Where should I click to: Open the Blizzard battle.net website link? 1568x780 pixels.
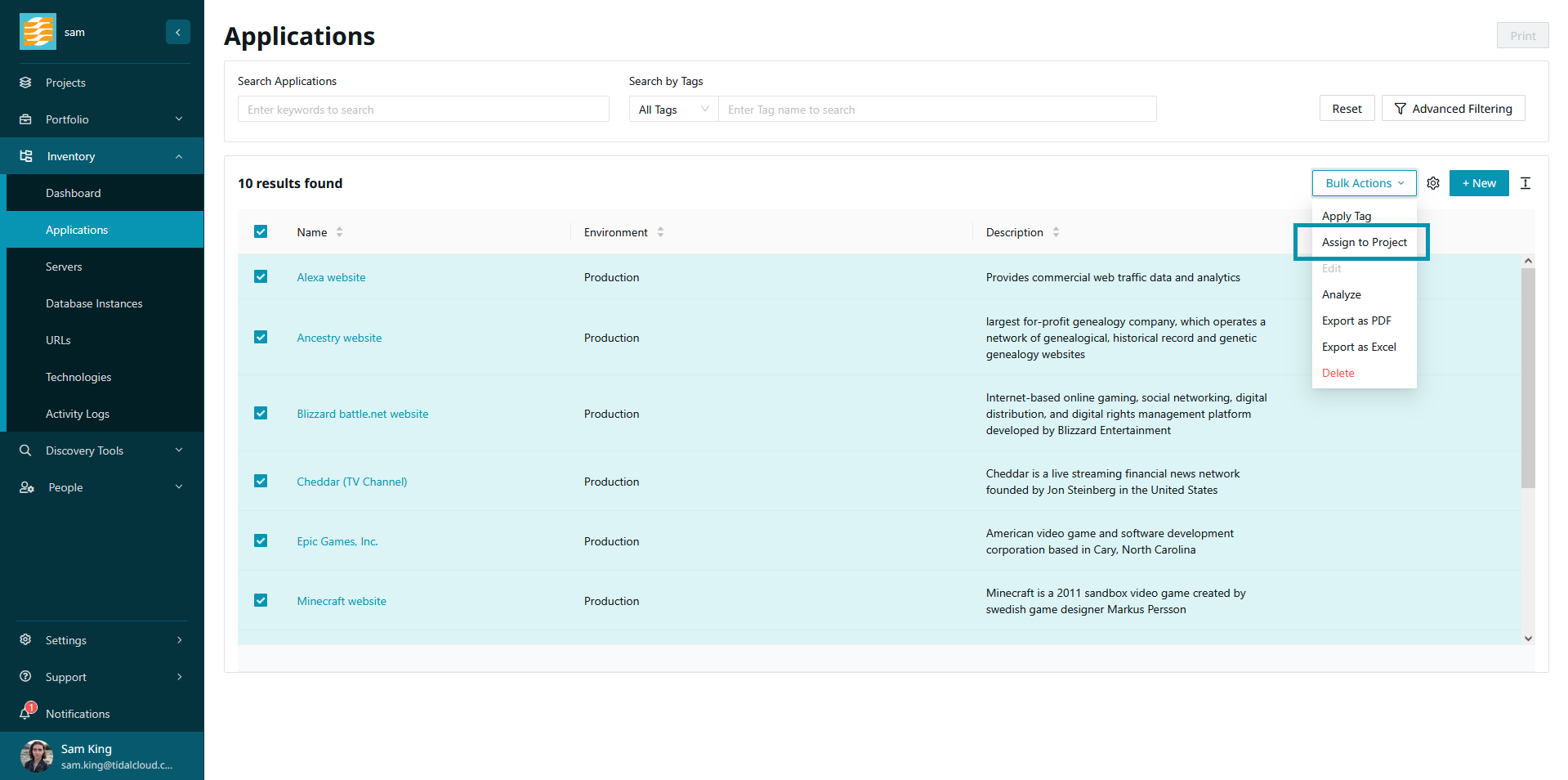(x=362, y=414)
